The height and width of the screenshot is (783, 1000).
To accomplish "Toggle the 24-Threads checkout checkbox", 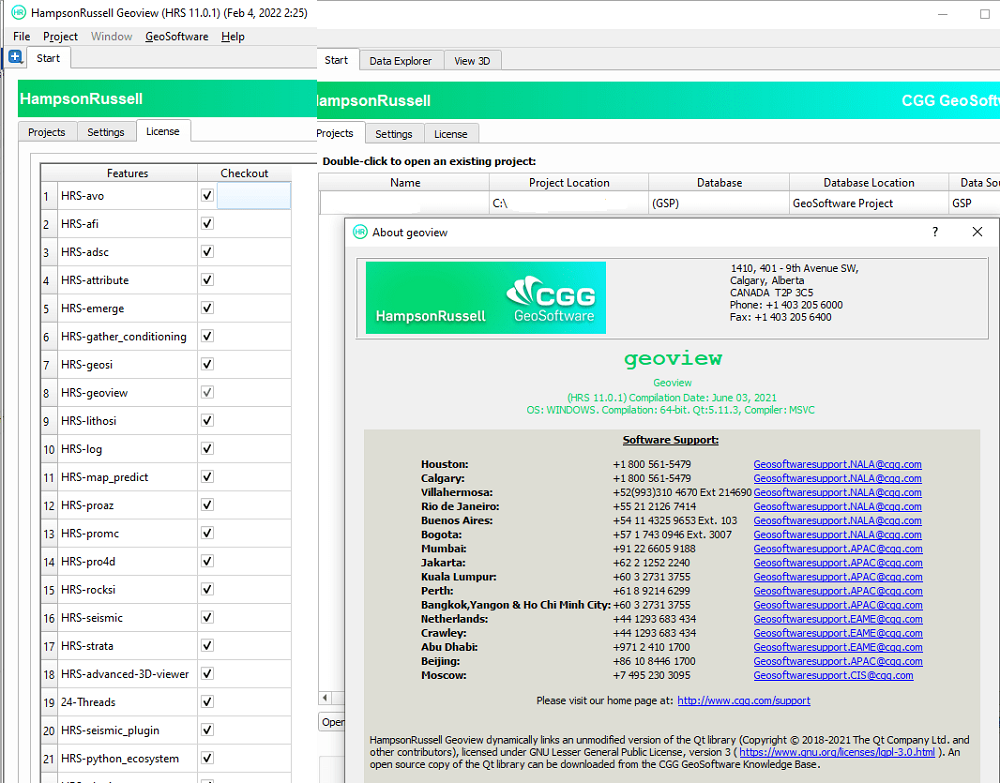I will coord(207,701).
